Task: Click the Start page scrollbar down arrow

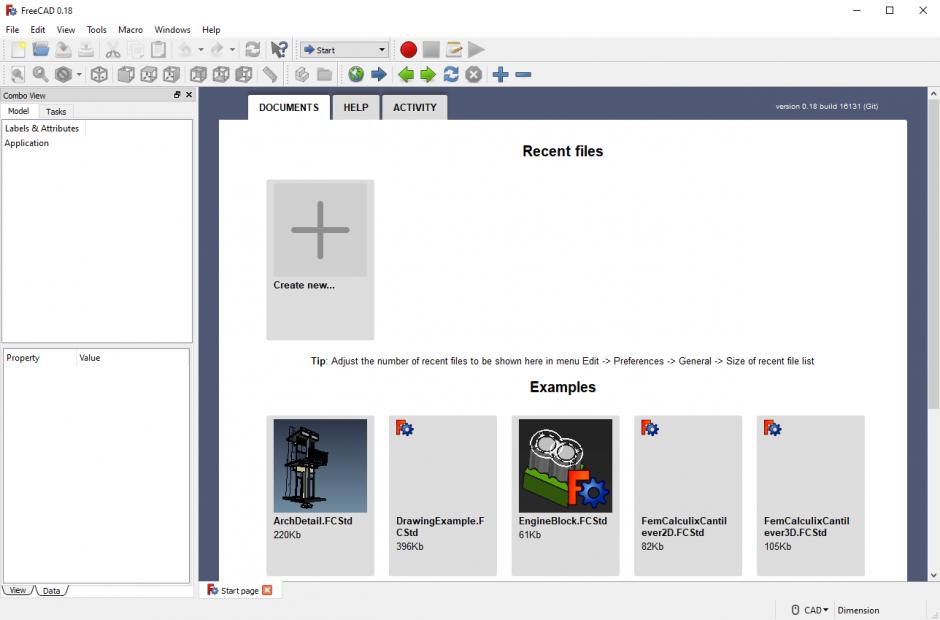Action: coord(933,575)
